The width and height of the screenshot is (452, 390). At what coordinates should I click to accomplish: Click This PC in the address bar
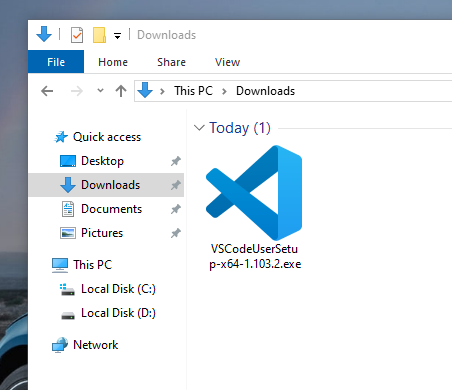pos(193,91)
